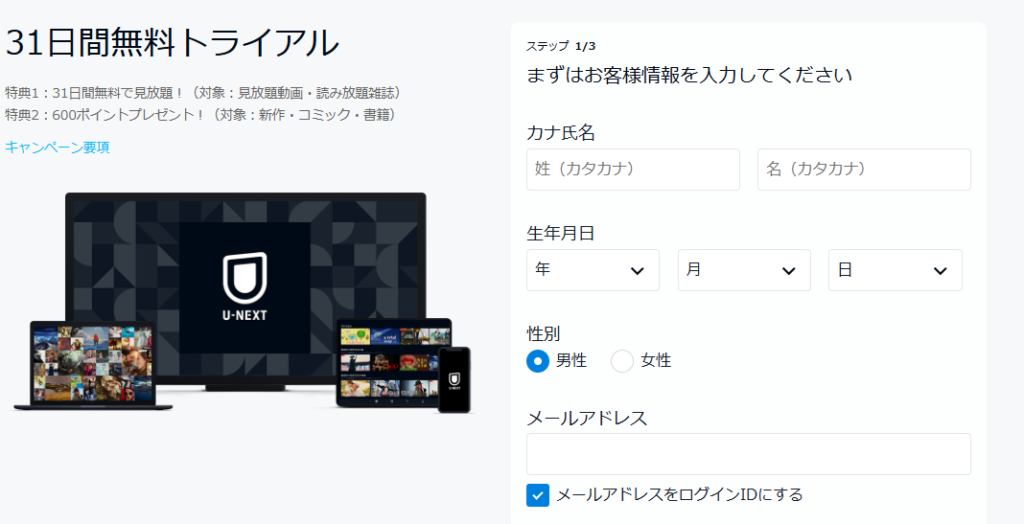The image size is (1024, 524).
Task: Select the 男性 radio button
Action: coord(538,361)
